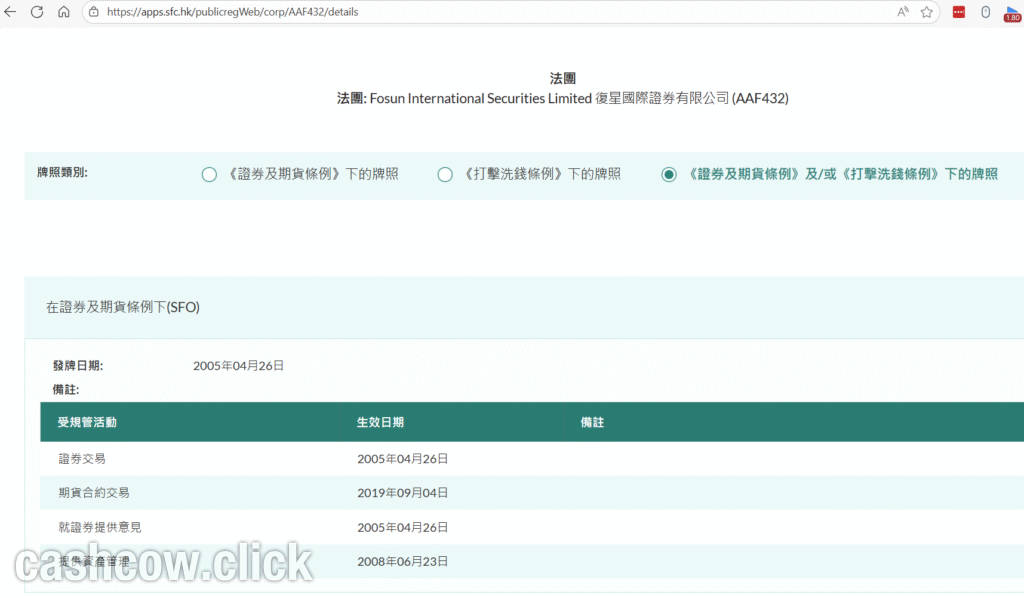The height and width of the screenshot is (598, 1024).
Task: Click the 受規管活動 column header
Action: (87, 422)
